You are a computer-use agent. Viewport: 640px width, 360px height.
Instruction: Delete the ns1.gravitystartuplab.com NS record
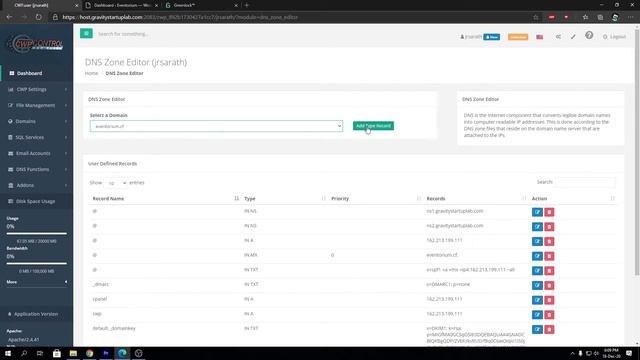[x=549, y=212]
